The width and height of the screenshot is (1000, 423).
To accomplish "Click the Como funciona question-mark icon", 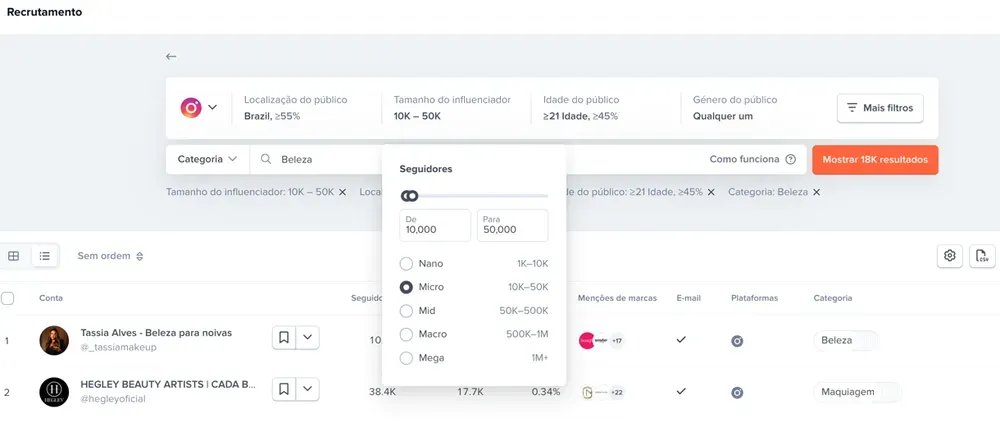I will coord(791,160).
